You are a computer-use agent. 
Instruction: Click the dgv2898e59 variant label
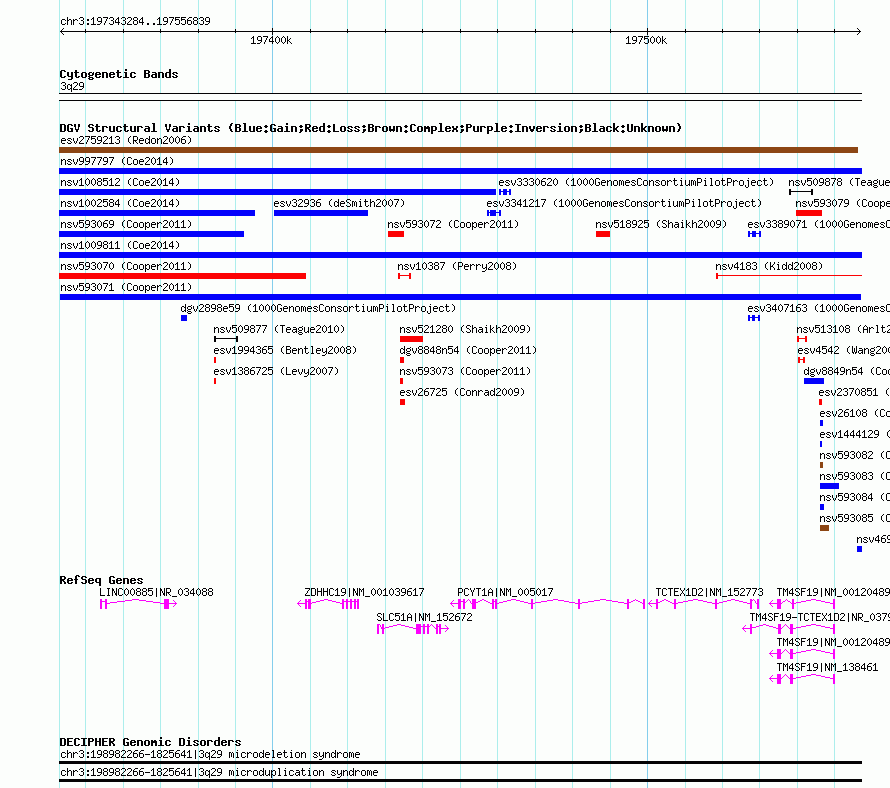click(x=318, y=308)
